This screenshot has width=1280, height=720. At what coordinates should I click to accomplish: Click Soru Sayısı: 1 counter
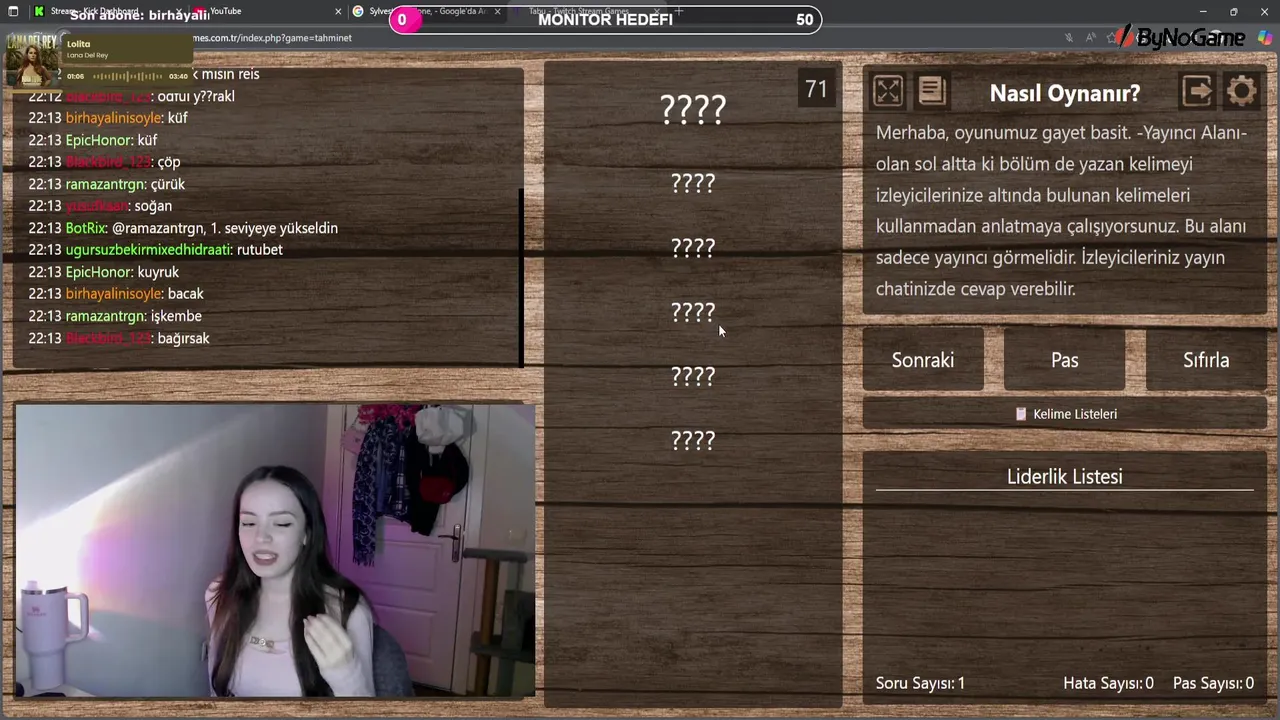920,683
